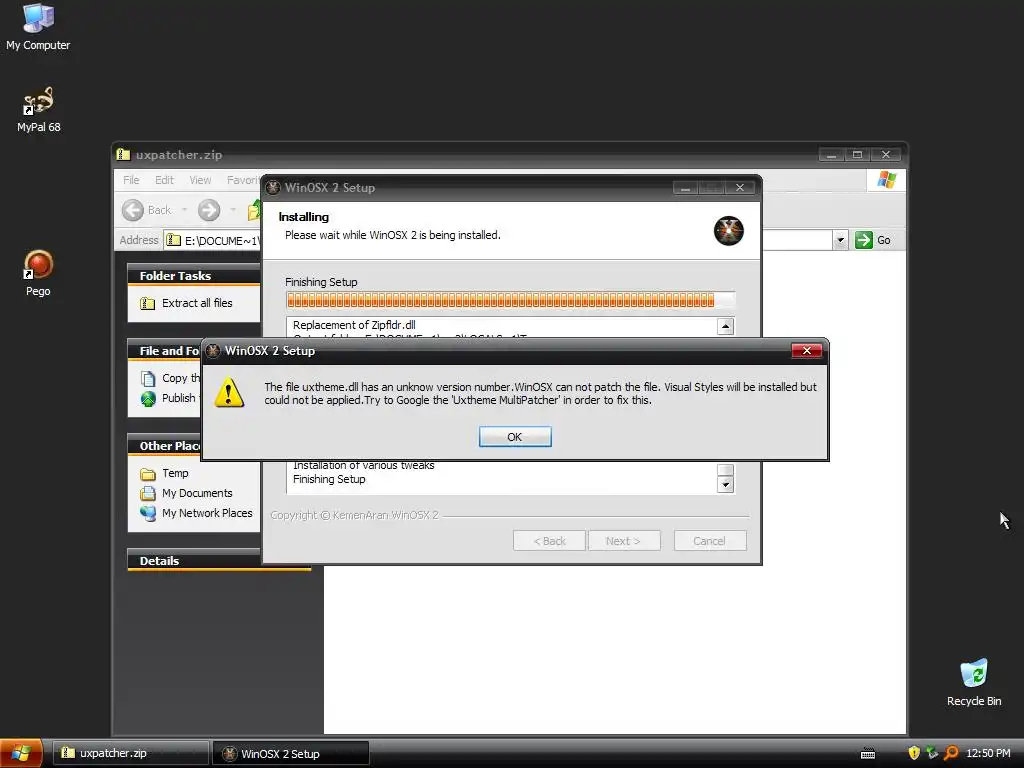The width and height of the screenshot is (1024, 768).
Task: Click the 12:50 PM clock
Action: point(988,753)
